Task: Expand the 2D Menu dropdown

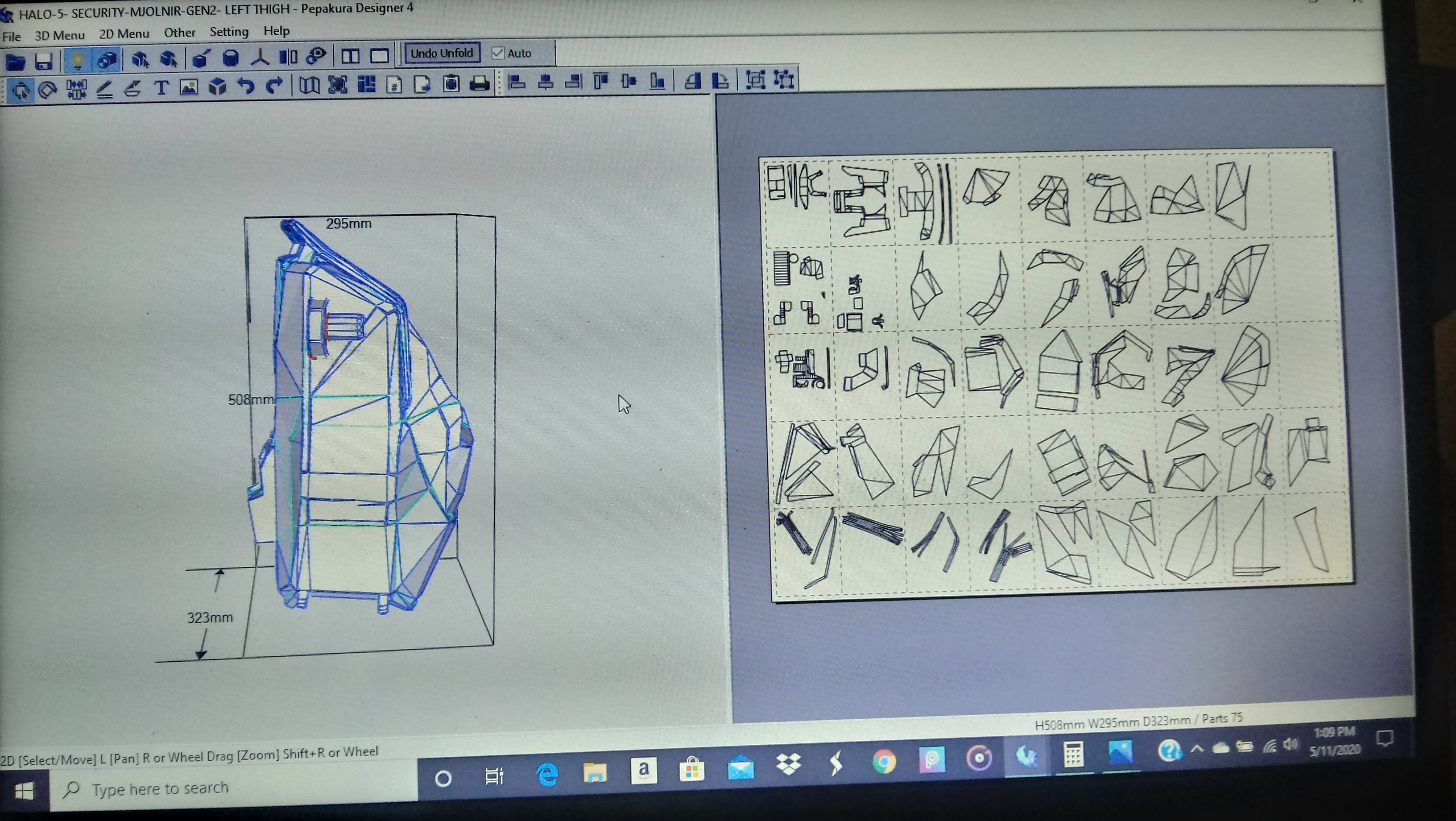Action: point(124,34)
